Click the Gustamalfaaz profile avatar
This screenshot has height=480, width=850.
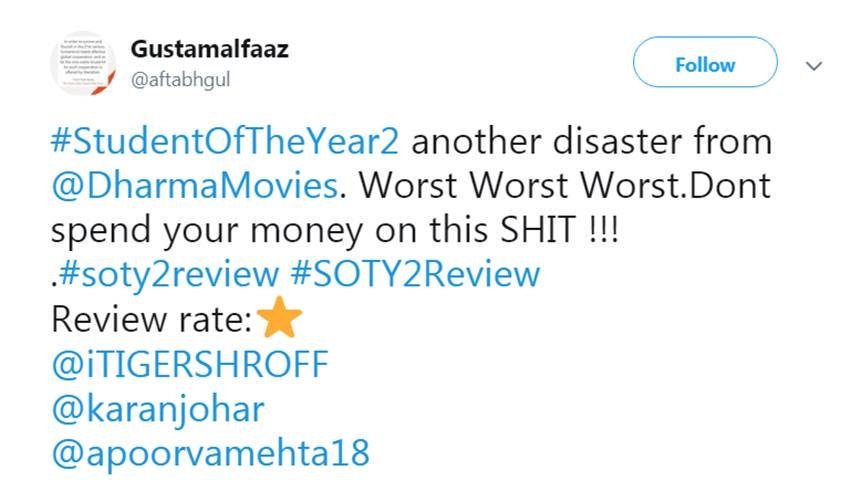tap(84, 63)
